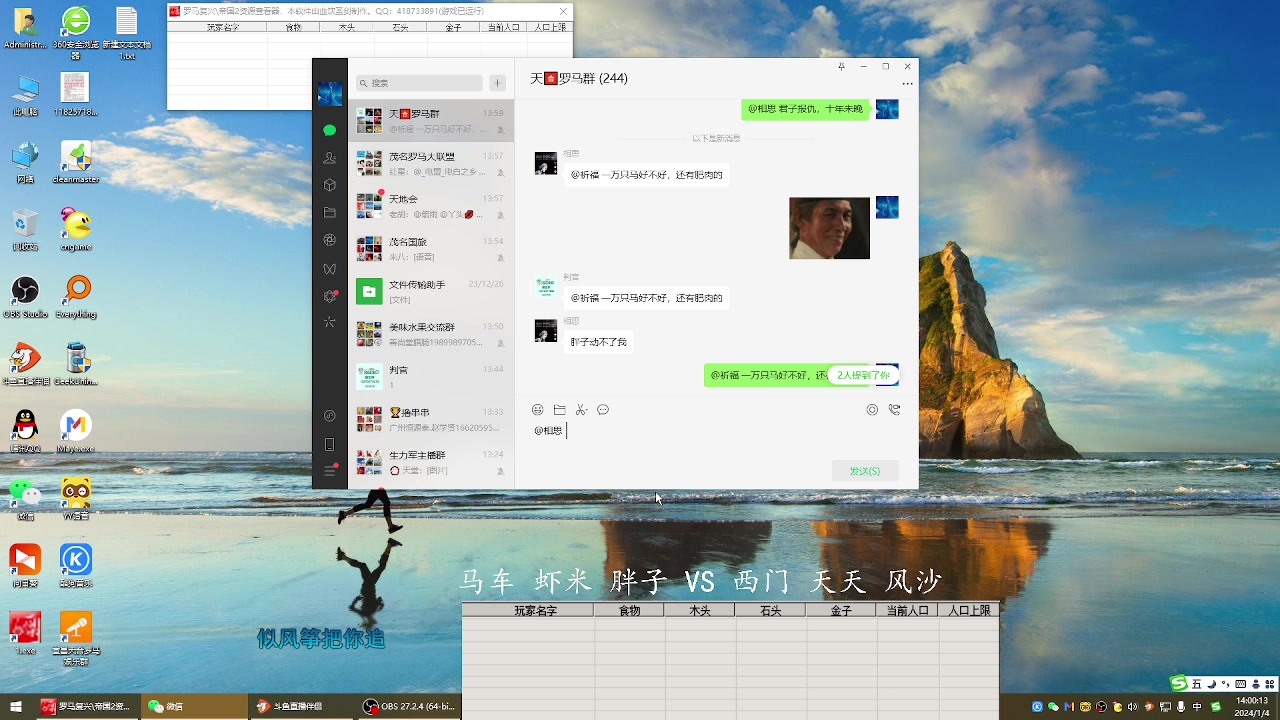Select the screenshot scissors tool
Viewport: 1280px width, 720px height.
(x=580, y=409)
